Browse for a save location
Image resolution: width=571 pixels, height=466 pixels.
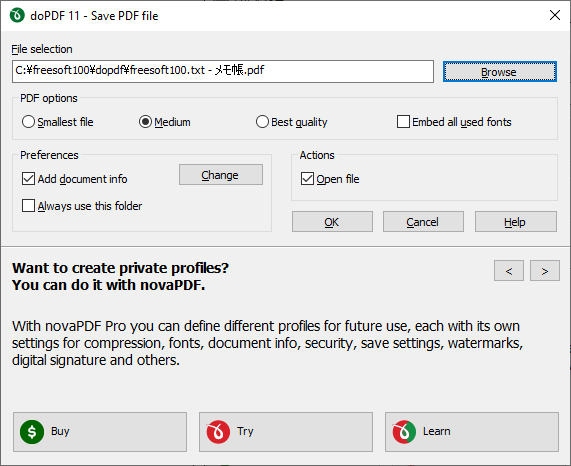click(500, 72)
